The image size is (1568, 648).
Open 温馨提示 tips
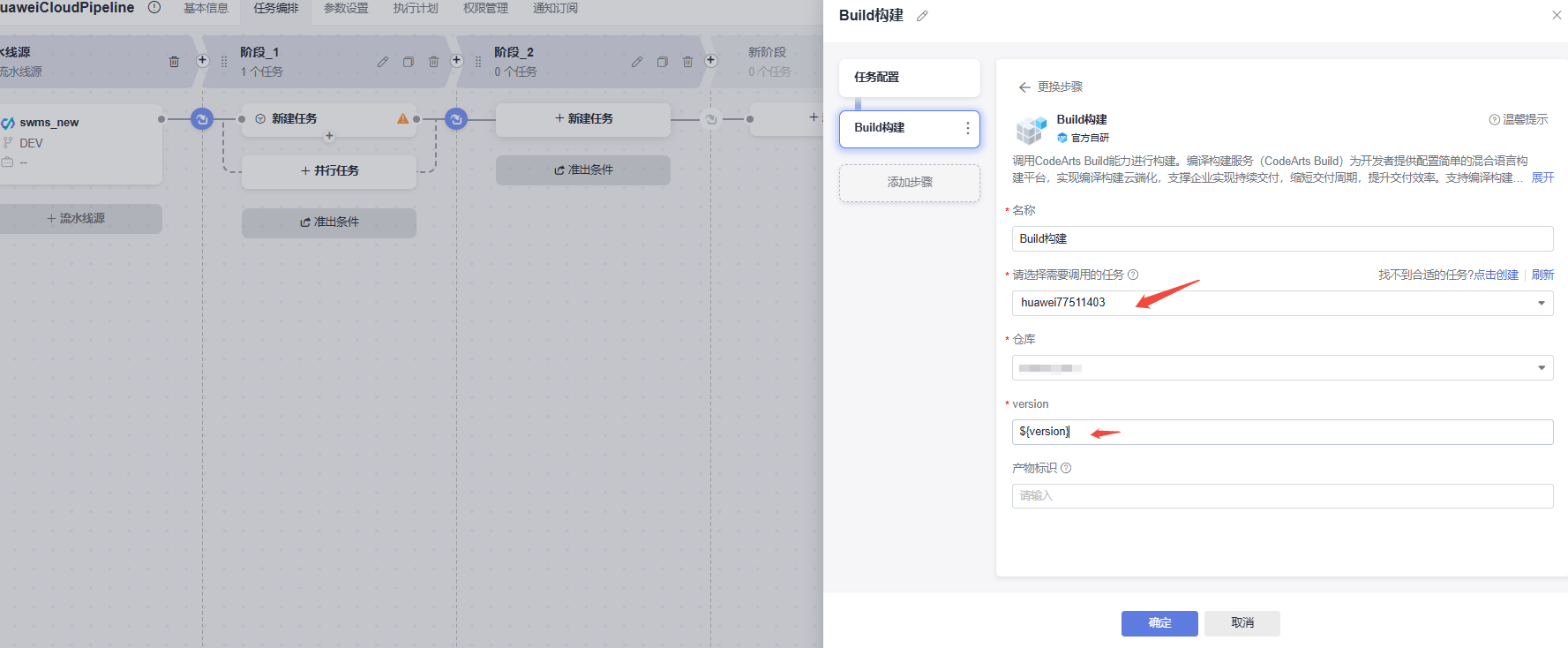coord(1519,119)
